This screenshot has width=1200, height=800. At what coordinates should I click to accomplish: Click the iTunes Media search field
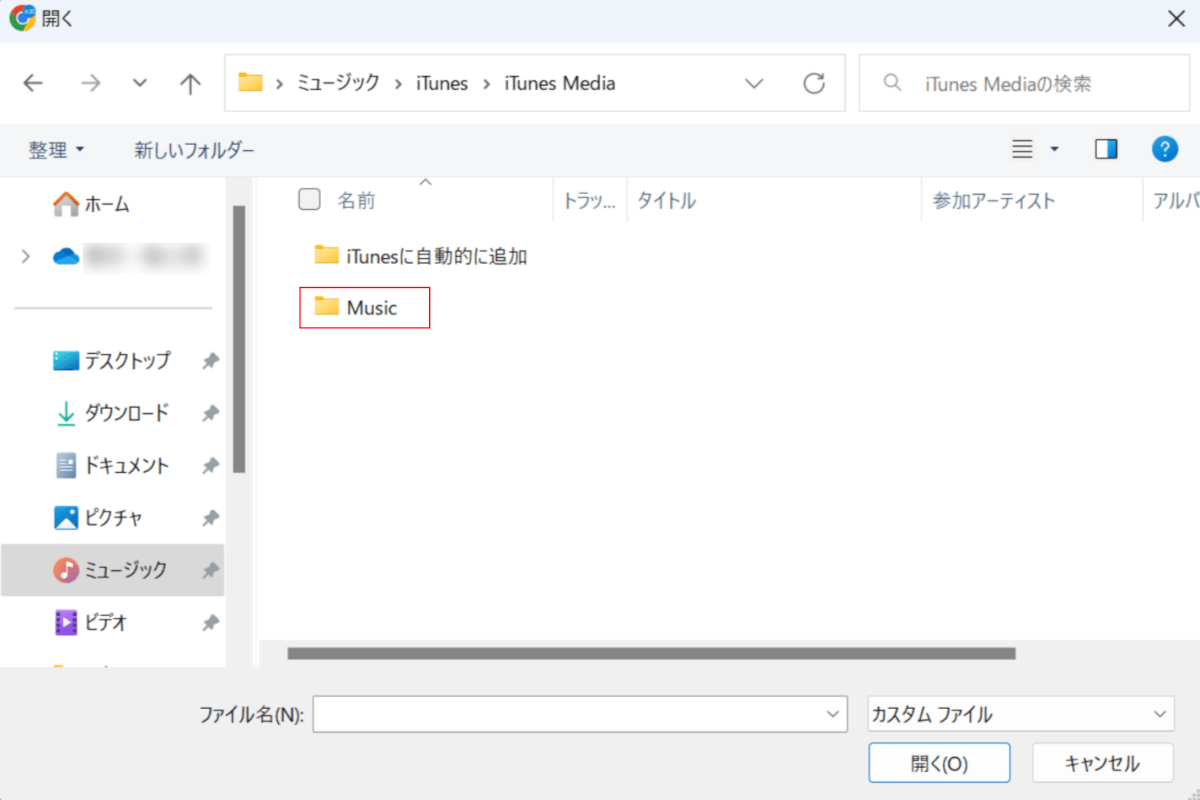coord(1026,83)
